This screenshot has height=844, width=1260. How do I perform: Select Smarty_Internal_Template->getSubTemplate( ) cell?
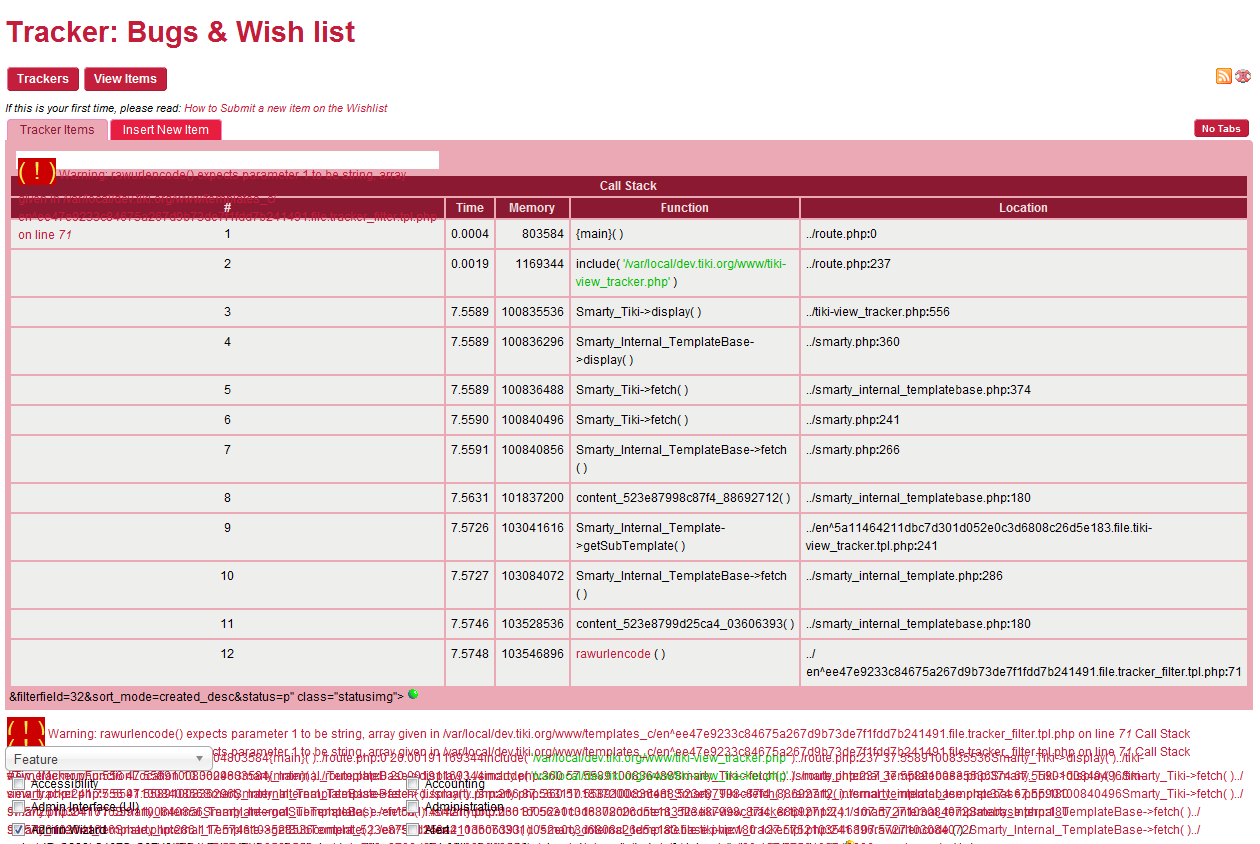tap(685, 537)
